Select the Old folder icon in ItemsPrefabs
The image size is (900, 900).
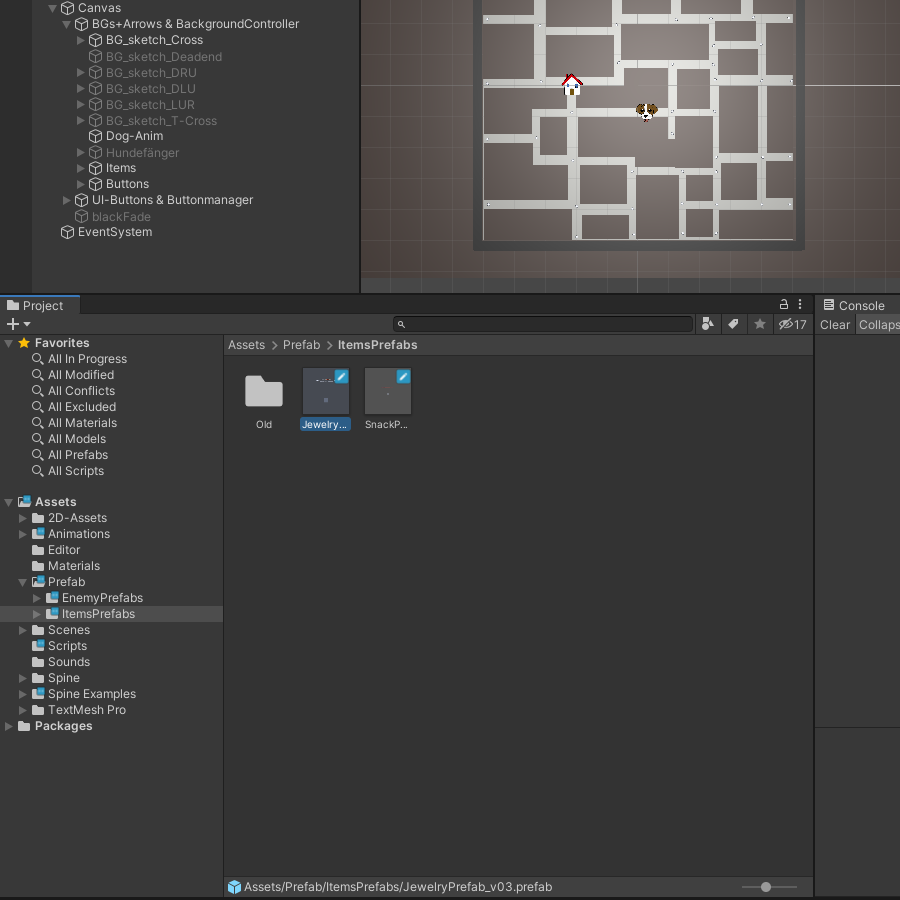(x=264, y=392)
